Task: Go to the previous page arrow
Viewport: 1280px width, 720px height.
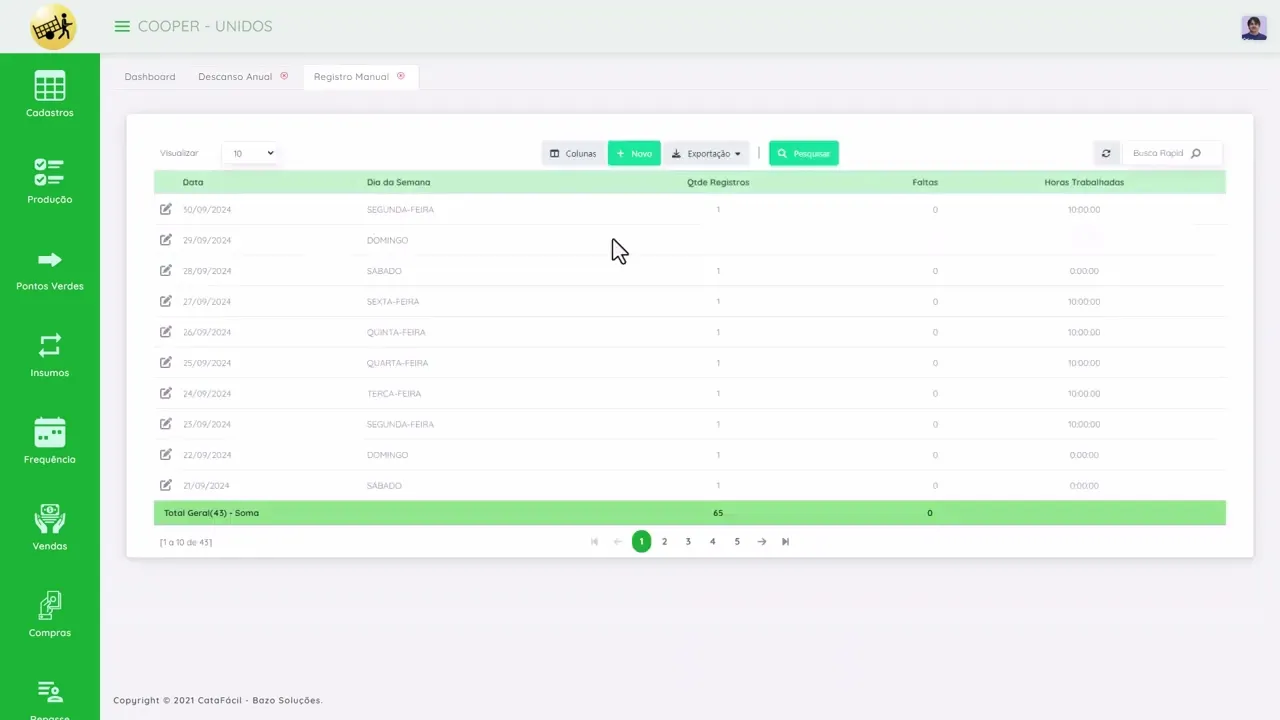Action: [x=617, y=541]
